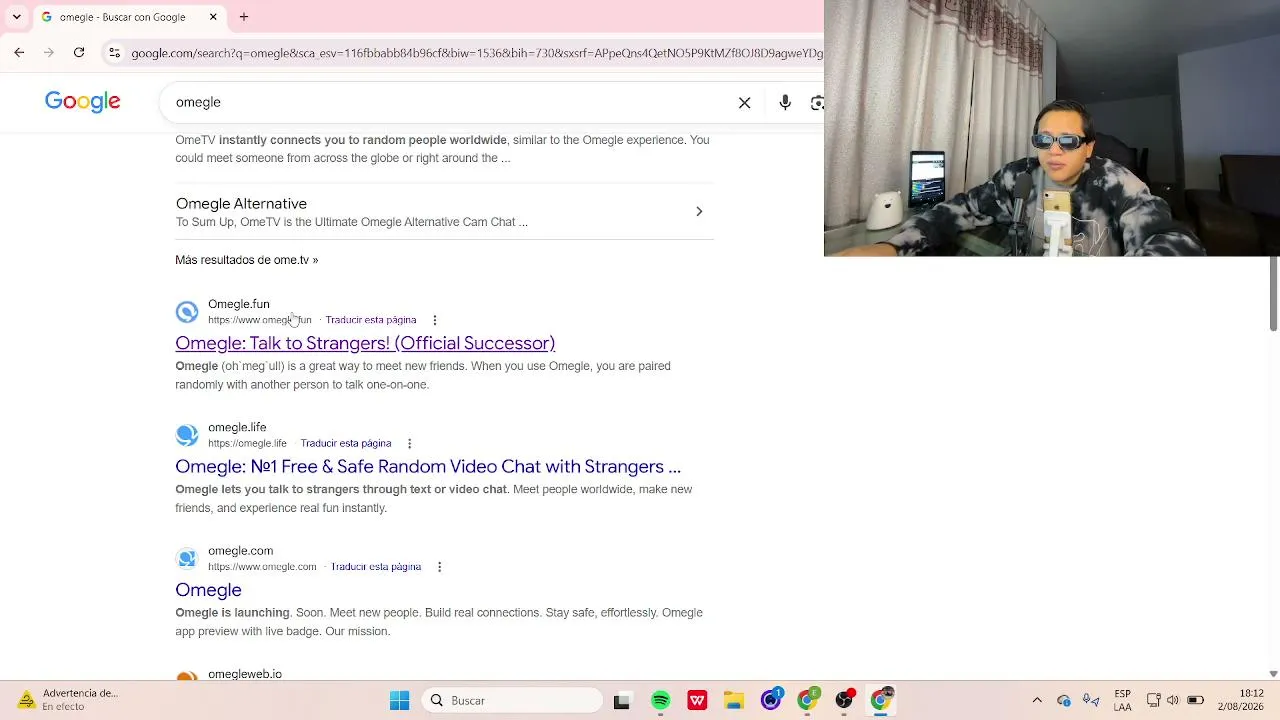Switch to the active Chrome taskbar window
The width and height of the screenshot is (1280, 720).
click(x=881, y=700)
